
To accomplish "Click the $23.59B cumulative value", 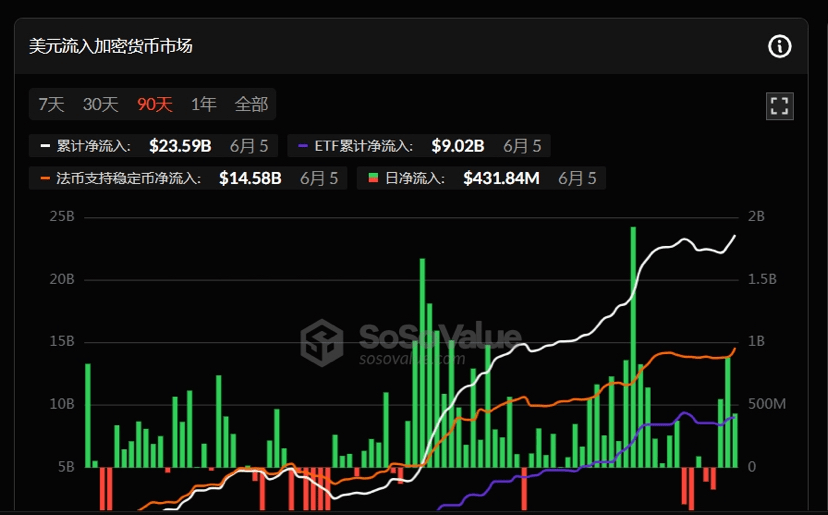I will (x=180, y=146).
